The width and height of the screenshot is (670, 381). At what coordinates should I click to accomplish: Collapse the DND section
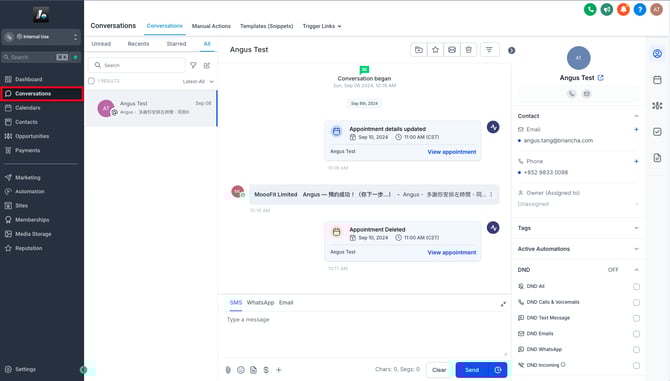636,270
